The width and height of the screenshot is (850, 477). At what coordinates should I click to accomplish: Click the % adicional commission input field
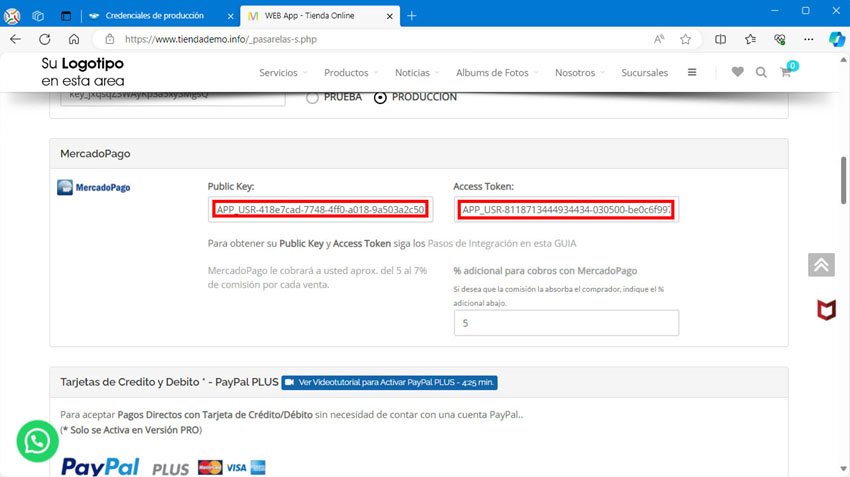coord(565,323)
